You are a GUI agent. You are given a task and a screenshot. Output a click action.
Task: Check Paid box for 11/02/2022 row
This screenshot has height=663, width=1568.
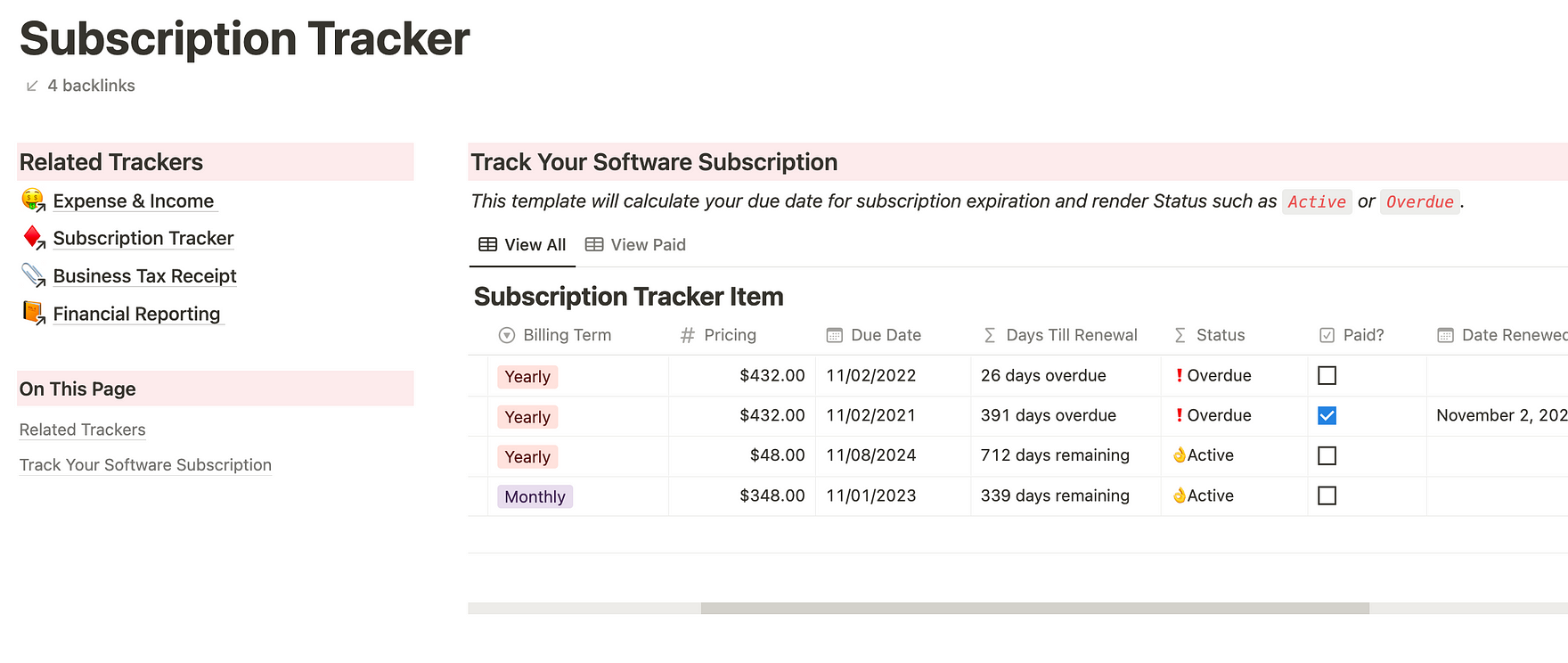pyautogui.click(x=1327, y=376)
